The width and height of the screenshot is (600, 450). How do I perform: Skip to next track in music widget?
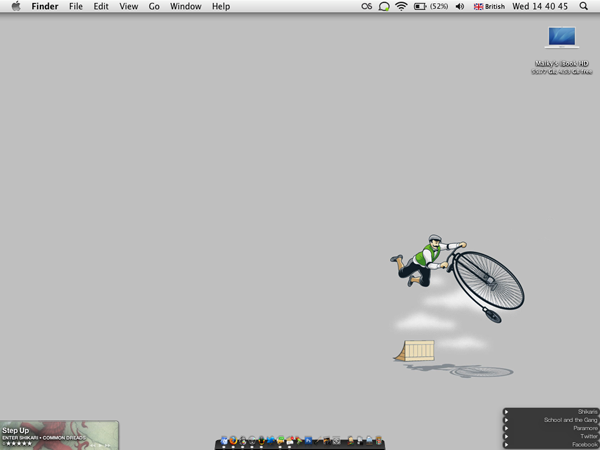point(108,445)
